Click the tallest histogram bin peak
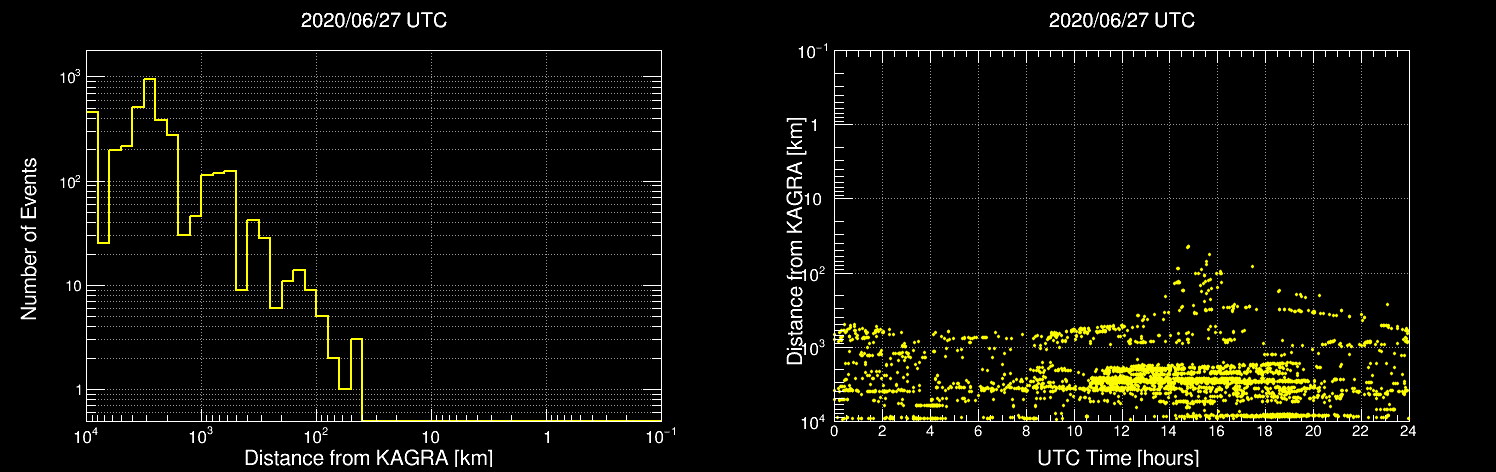Screen dimensions: 1496x472 pos(150,79)
